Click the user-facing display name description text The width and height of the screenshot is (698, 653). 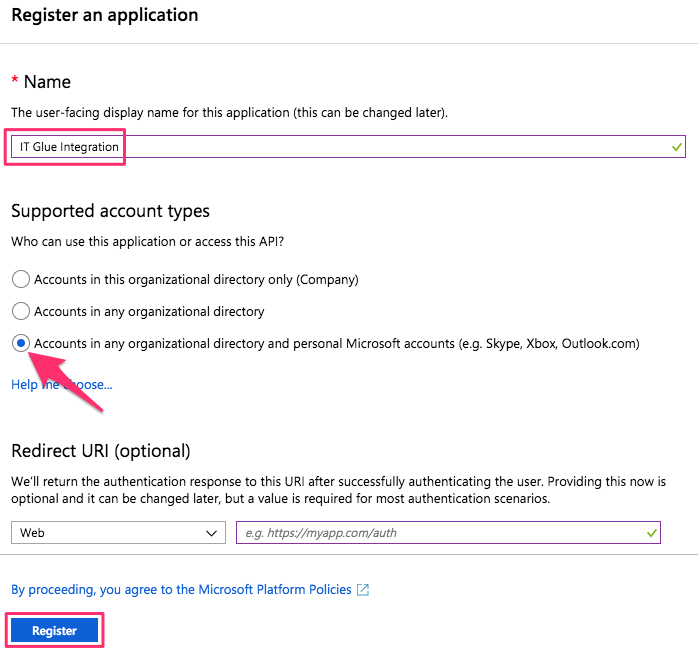tap(229, 112)
